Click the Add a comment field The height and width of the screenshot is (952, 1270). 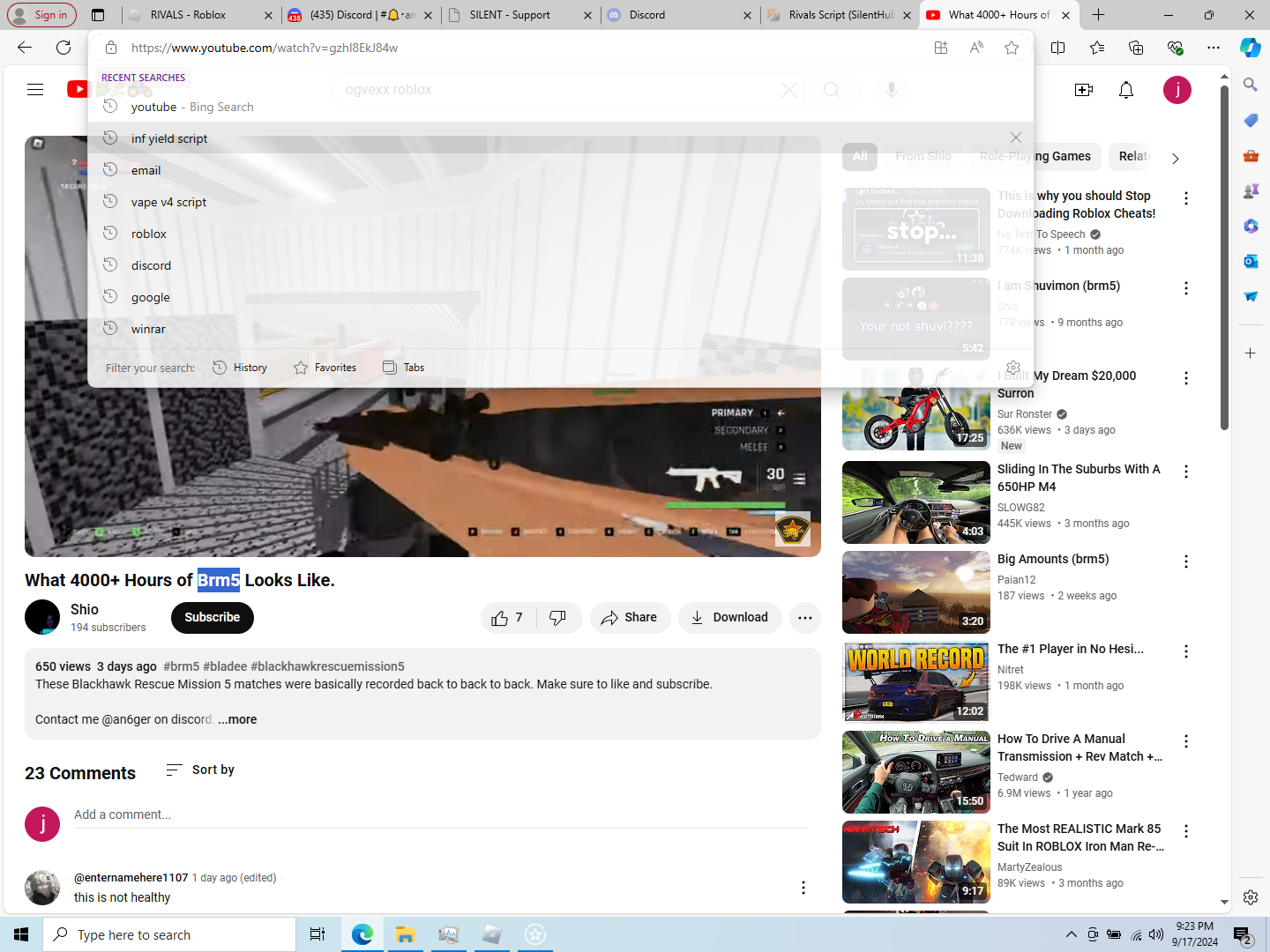pyautogui.click(x=440, y=815)
